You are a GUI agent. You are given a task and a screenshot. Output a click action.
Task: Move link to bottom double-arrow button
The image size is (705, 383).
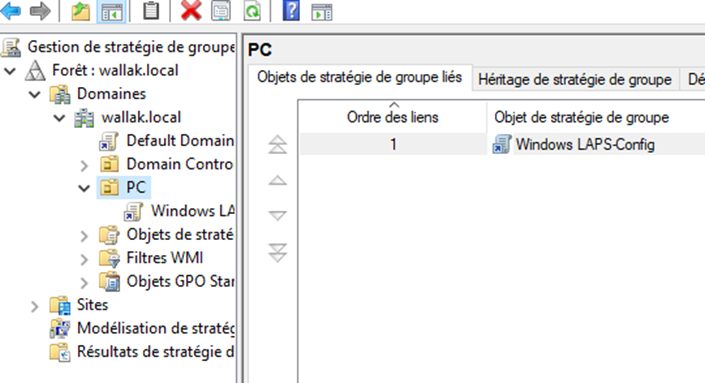coord(277,253)
